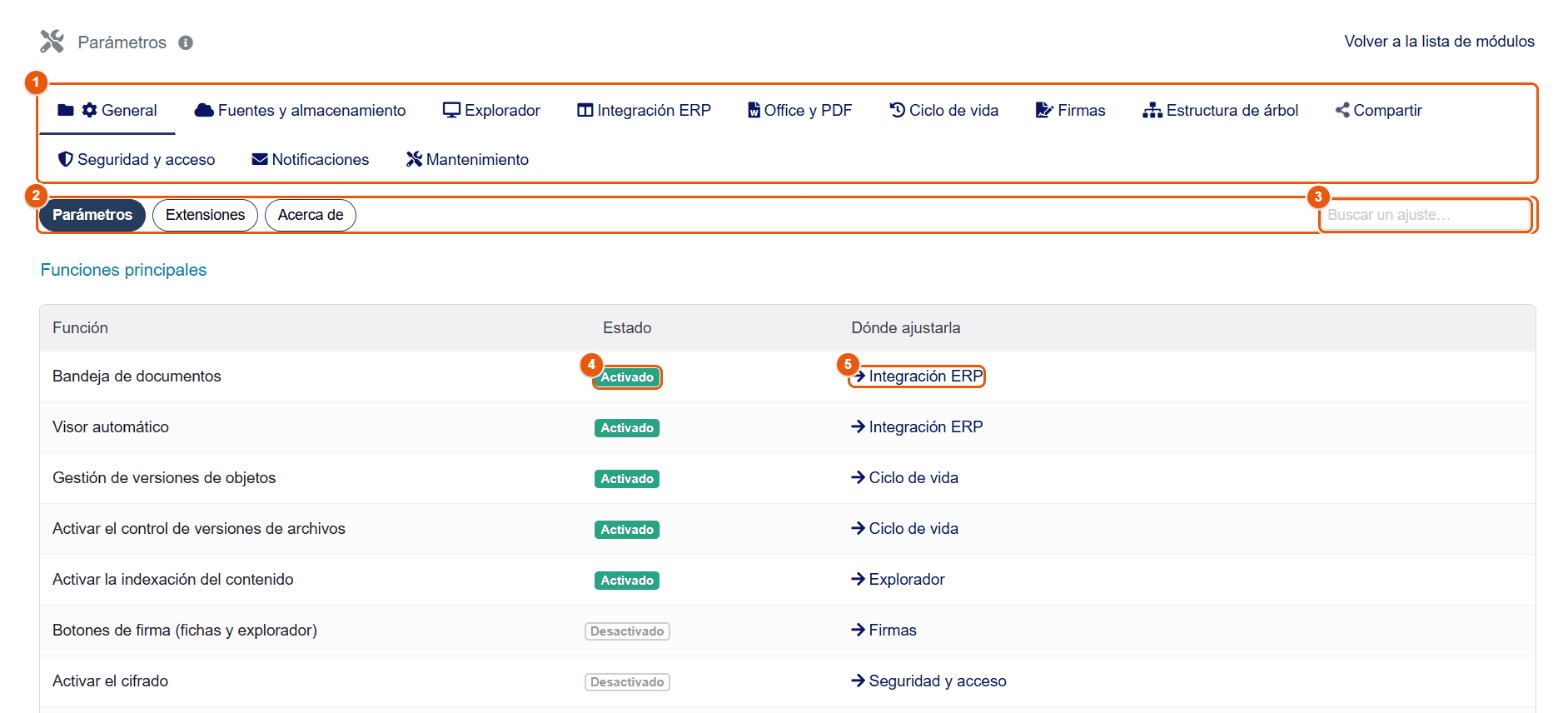Open the history clock icon for Ciclo de vida
The height and width of the screenshot is (713, 1568).
[x=897, y=110]
